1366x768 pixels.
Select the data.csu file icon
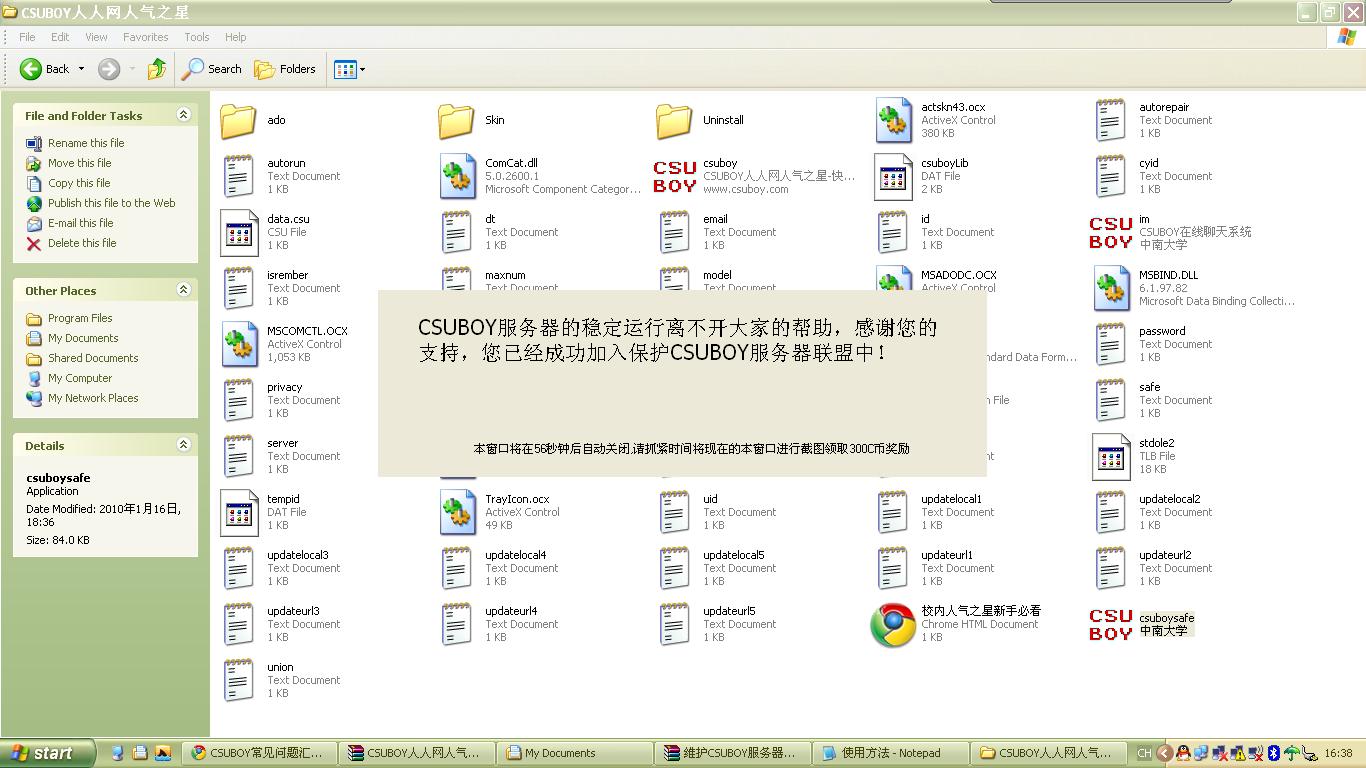(239, 232)
